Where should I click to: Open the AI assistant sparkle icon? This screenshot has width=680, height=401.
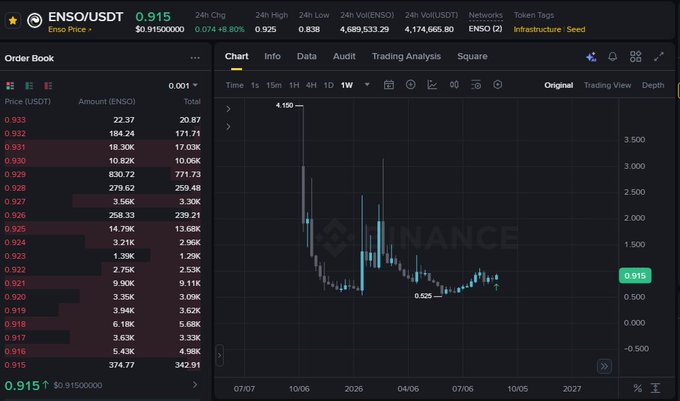click(591, 57)
